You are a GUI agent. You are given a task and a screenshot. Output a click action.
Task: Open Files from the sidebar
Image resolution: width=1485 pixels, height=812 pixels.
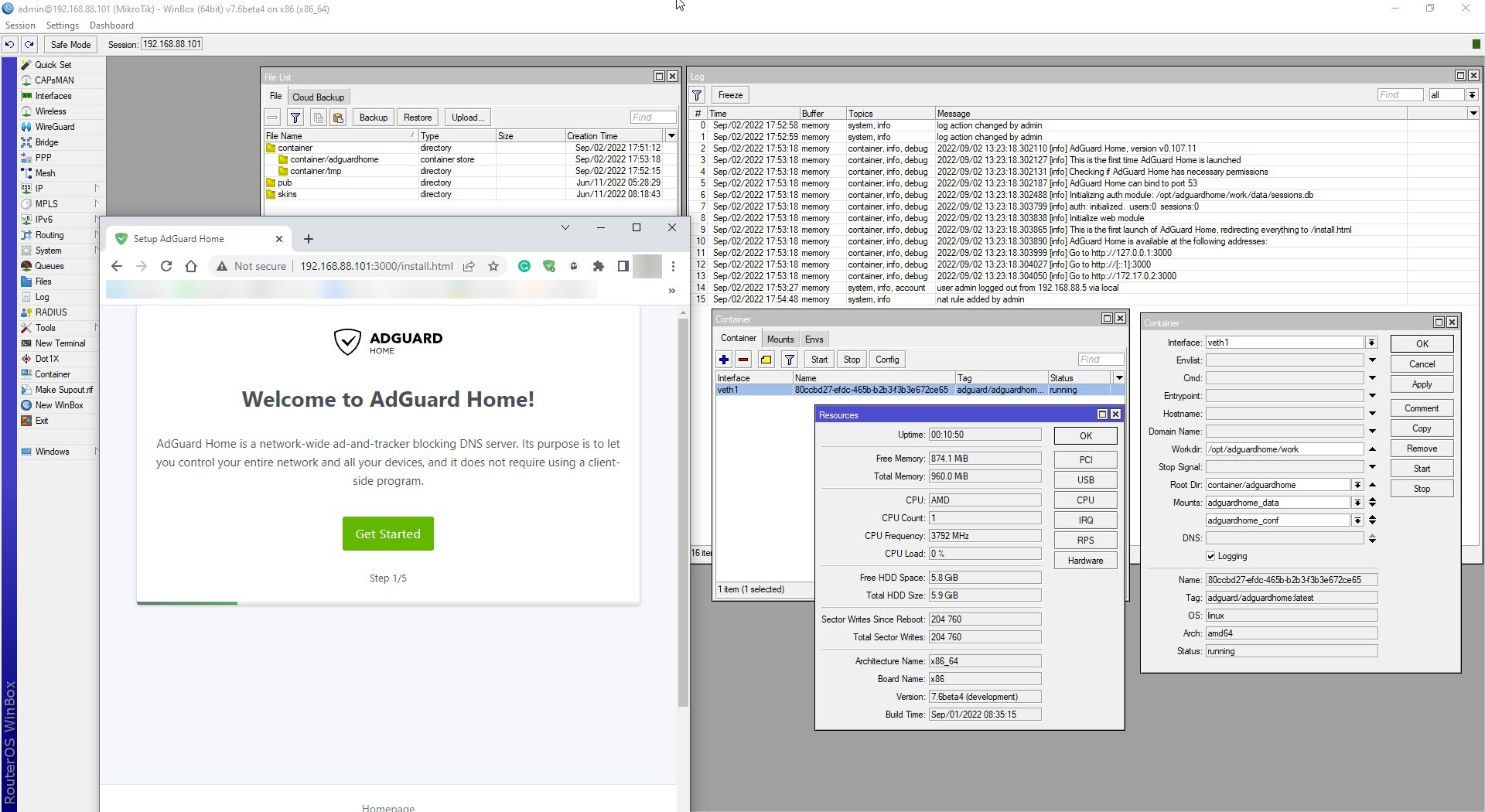(x=43, y=281)
